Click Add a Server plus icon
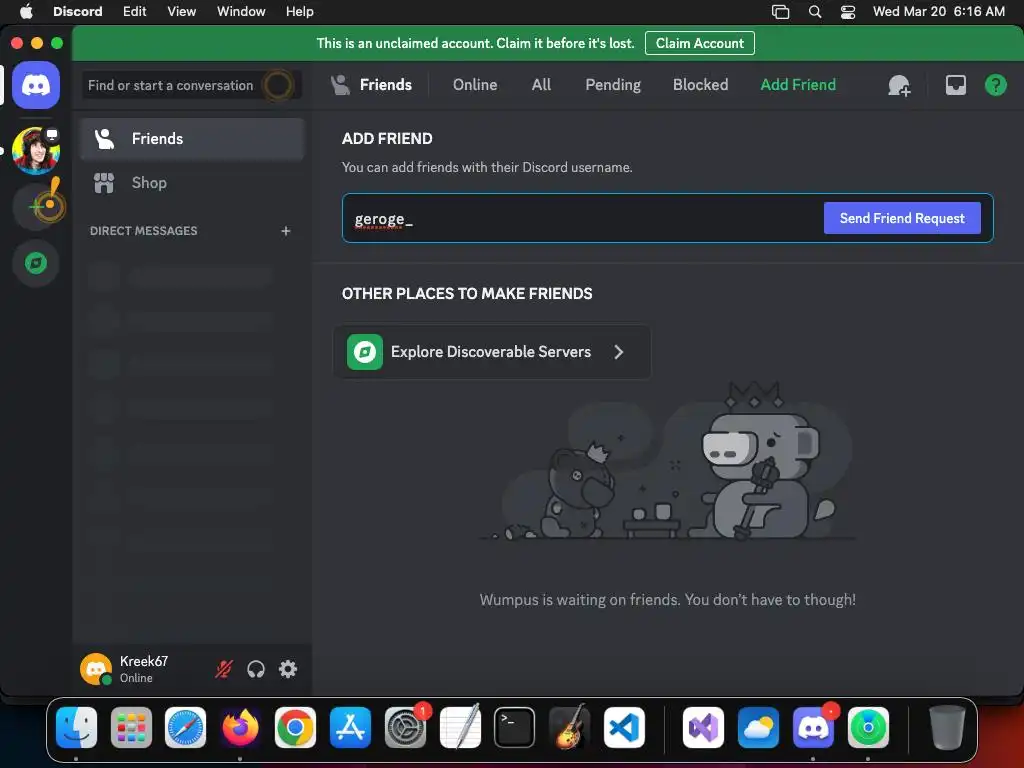The width and height of the screenshot is (1024, 768). point(38,207)
